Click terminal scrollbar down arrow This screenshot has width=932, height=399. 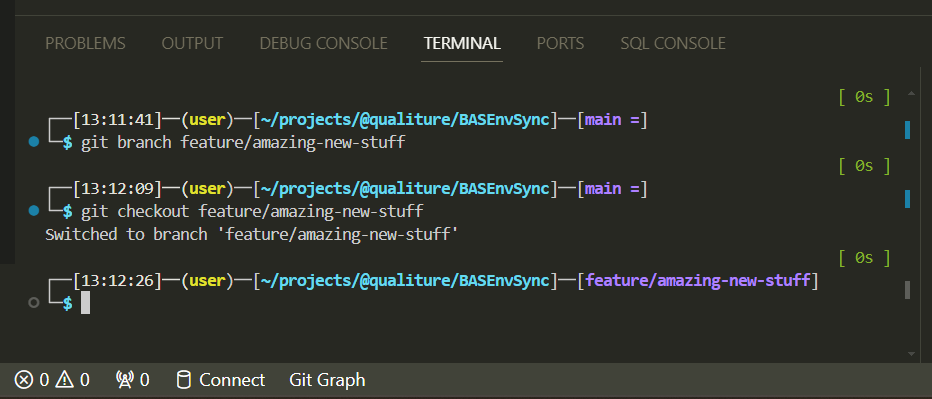coord(911,354)
